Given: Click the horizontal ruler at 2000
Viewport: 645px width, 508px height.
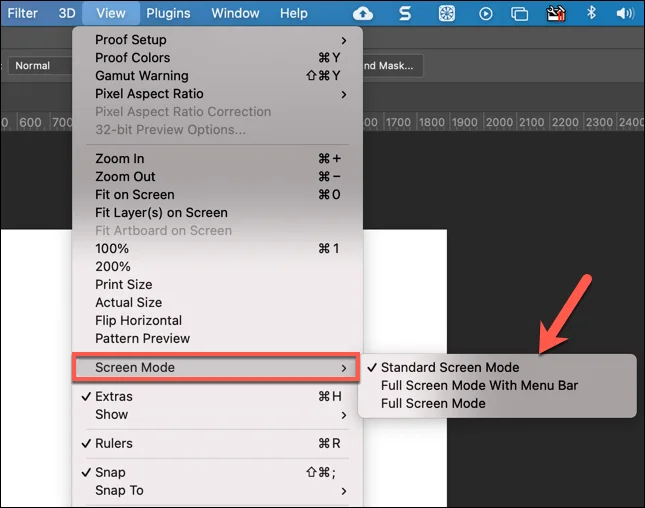Looking at the screenshot, I should [x=499, y=122].
